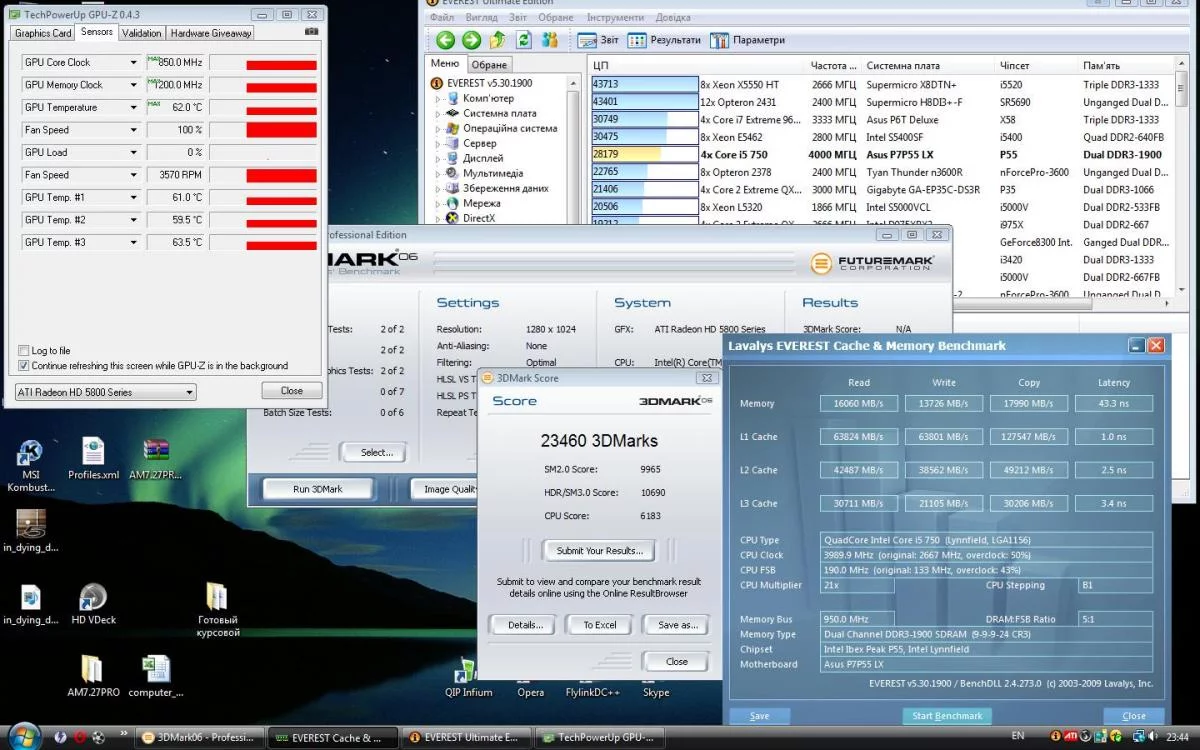Viewport: 1200px width, 750px height.
Task: Click GPU-Z camera screenshot icon
Action: (x=312, y=32)
